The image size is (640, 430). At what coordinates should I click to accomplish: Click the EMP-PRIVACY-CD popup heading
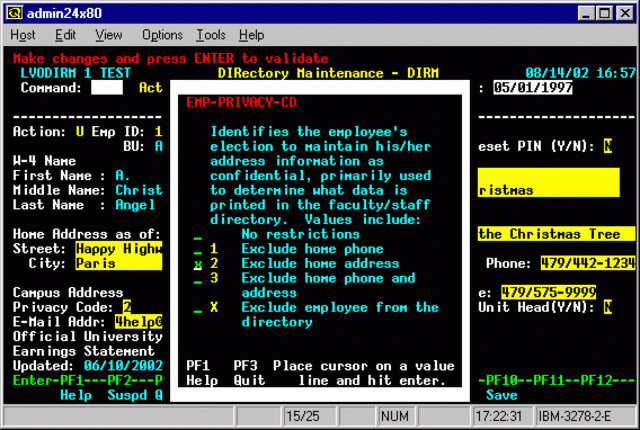pos(241,102)
